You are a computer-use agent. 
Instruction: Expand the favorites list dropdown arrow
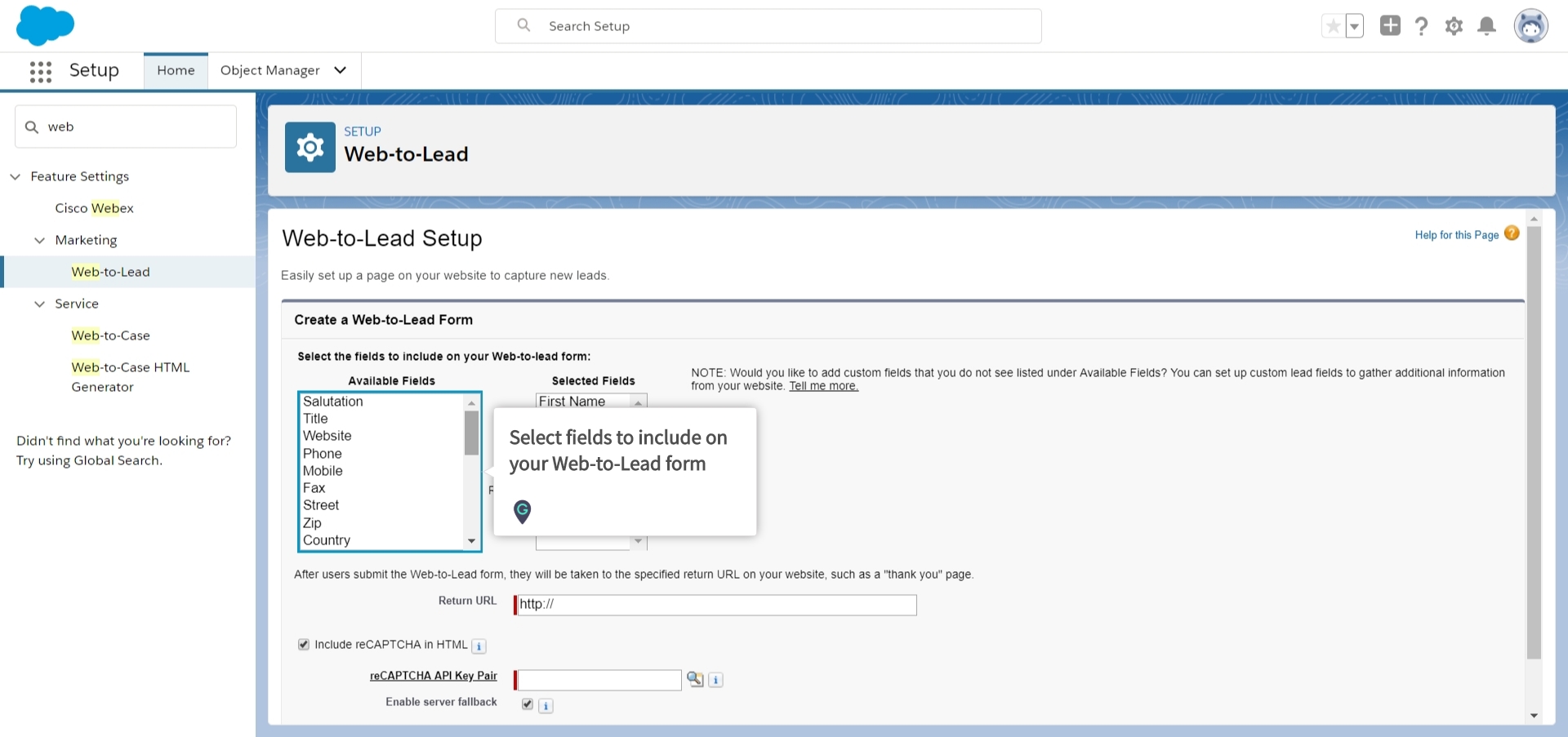(1355, 25)
